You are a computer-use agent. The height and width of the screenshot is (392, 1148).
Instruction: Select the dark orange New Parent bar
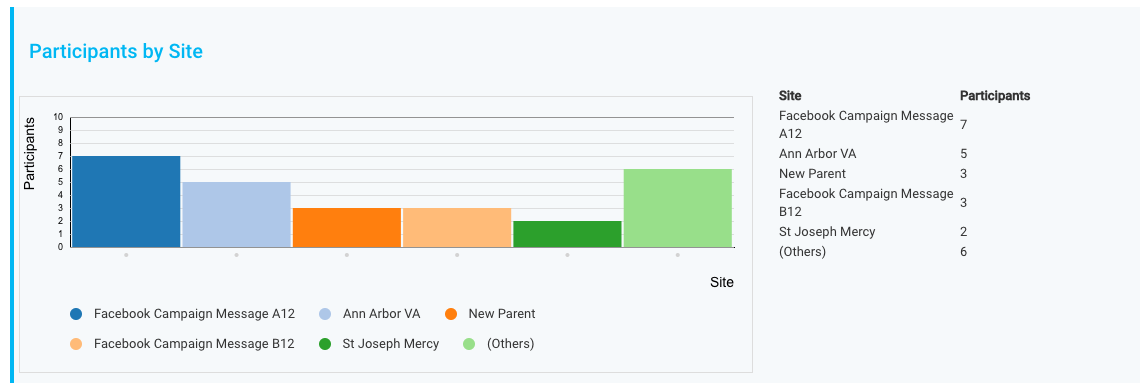coord(347,228)
